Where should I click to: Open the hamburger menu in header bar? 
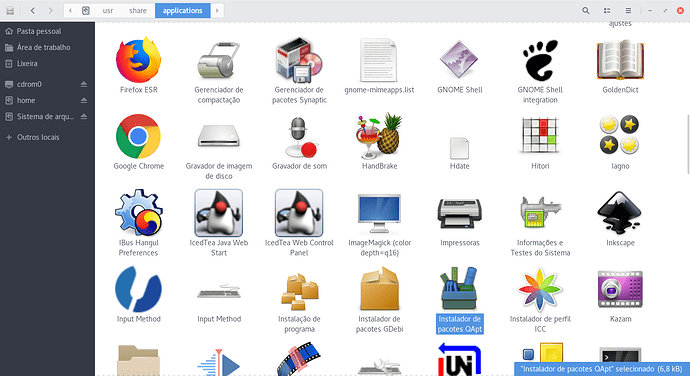[628, 11]
